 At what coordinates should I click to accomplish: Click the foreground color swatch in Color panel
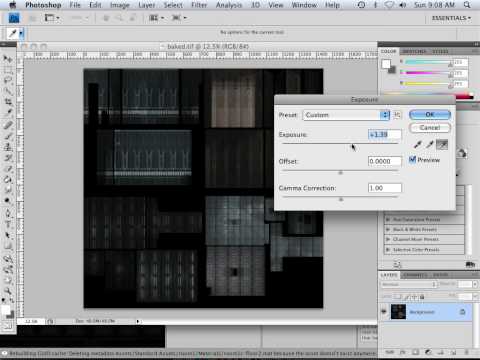[386, 64]
